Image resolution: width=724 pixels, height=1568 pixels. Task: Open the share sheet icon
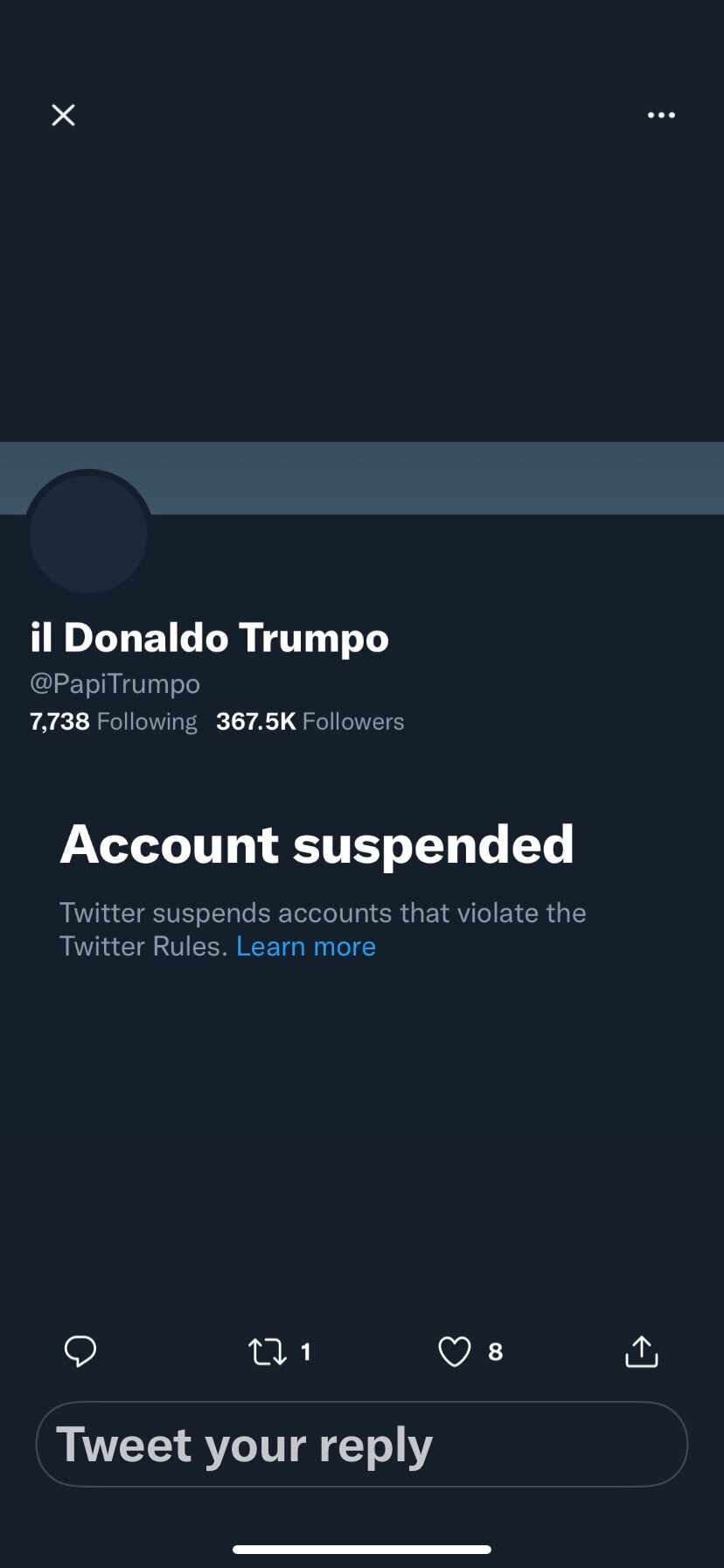[x=642, y=1351]
